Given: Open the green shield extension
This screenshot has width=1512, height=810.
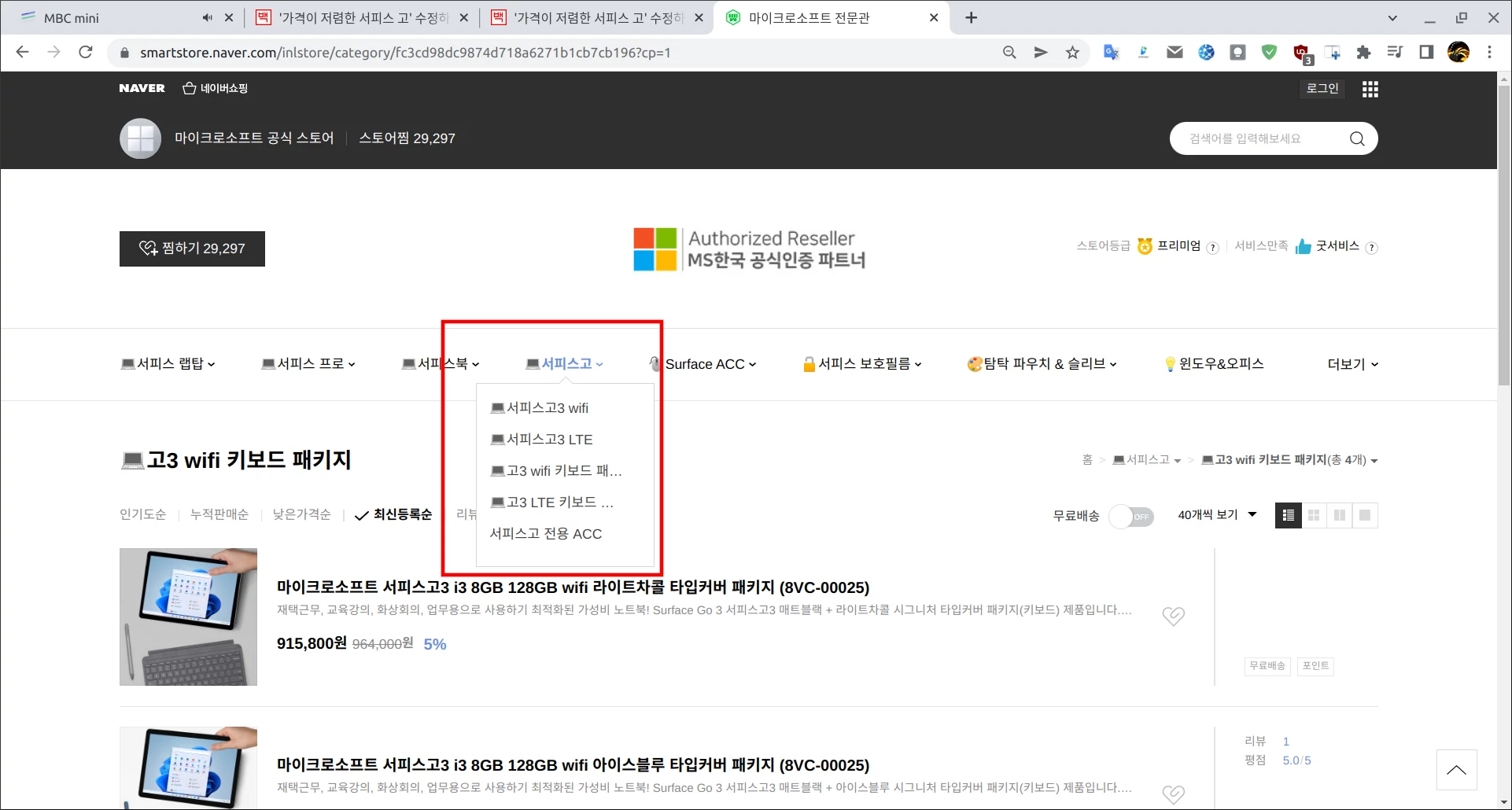Looking at the screenshot, I should point(1269,53).
